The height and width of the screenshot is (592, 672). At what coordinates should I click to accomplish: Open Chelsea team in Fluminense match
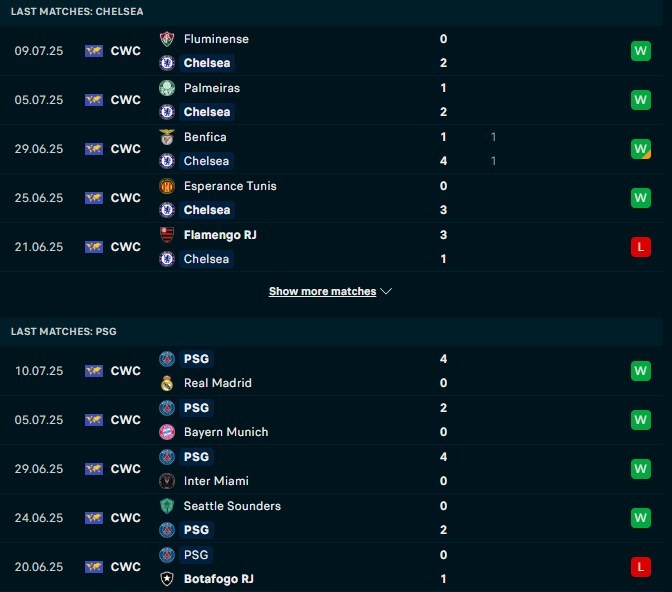(207, 63)
